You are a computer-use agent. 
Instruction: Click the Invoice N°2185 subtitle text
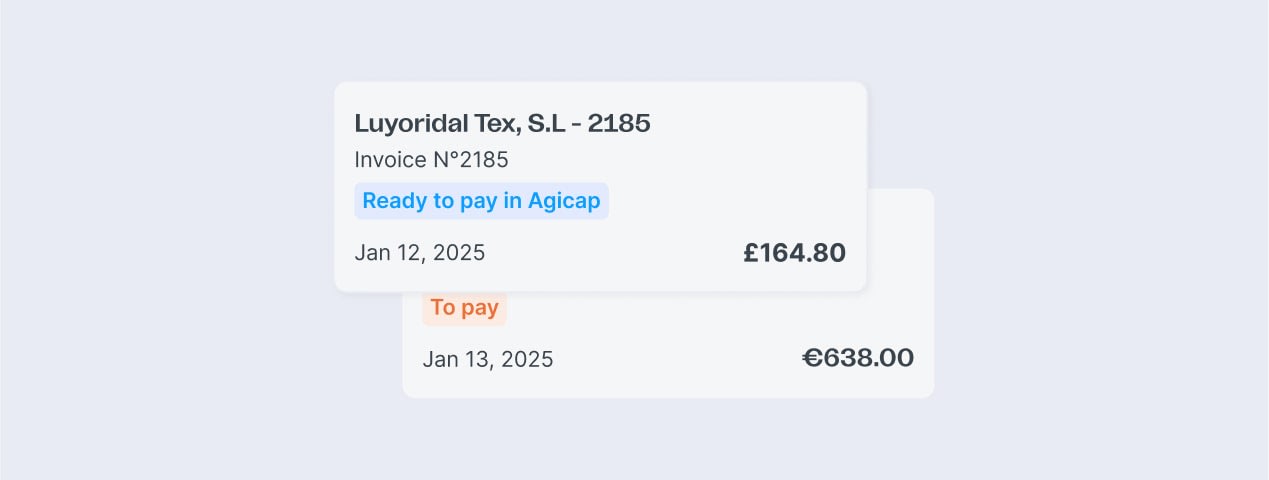click(x=431, y=160)
